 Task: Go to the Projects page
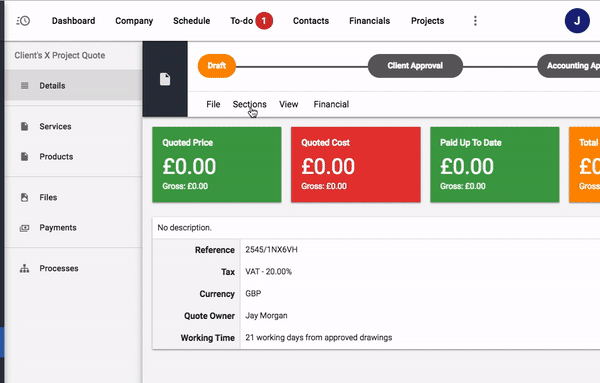427,21
